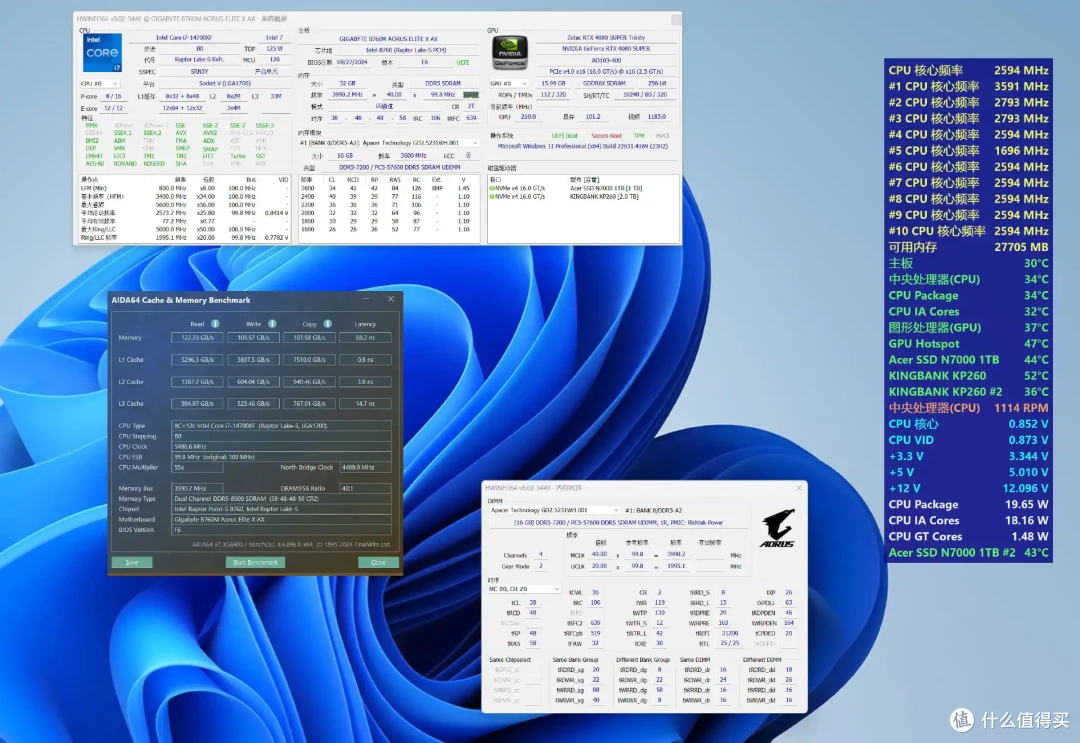The height and width of the screenshot is (743, 1080).
Task: Click the tWRRD_sg value 88
Action: point(596,690)
